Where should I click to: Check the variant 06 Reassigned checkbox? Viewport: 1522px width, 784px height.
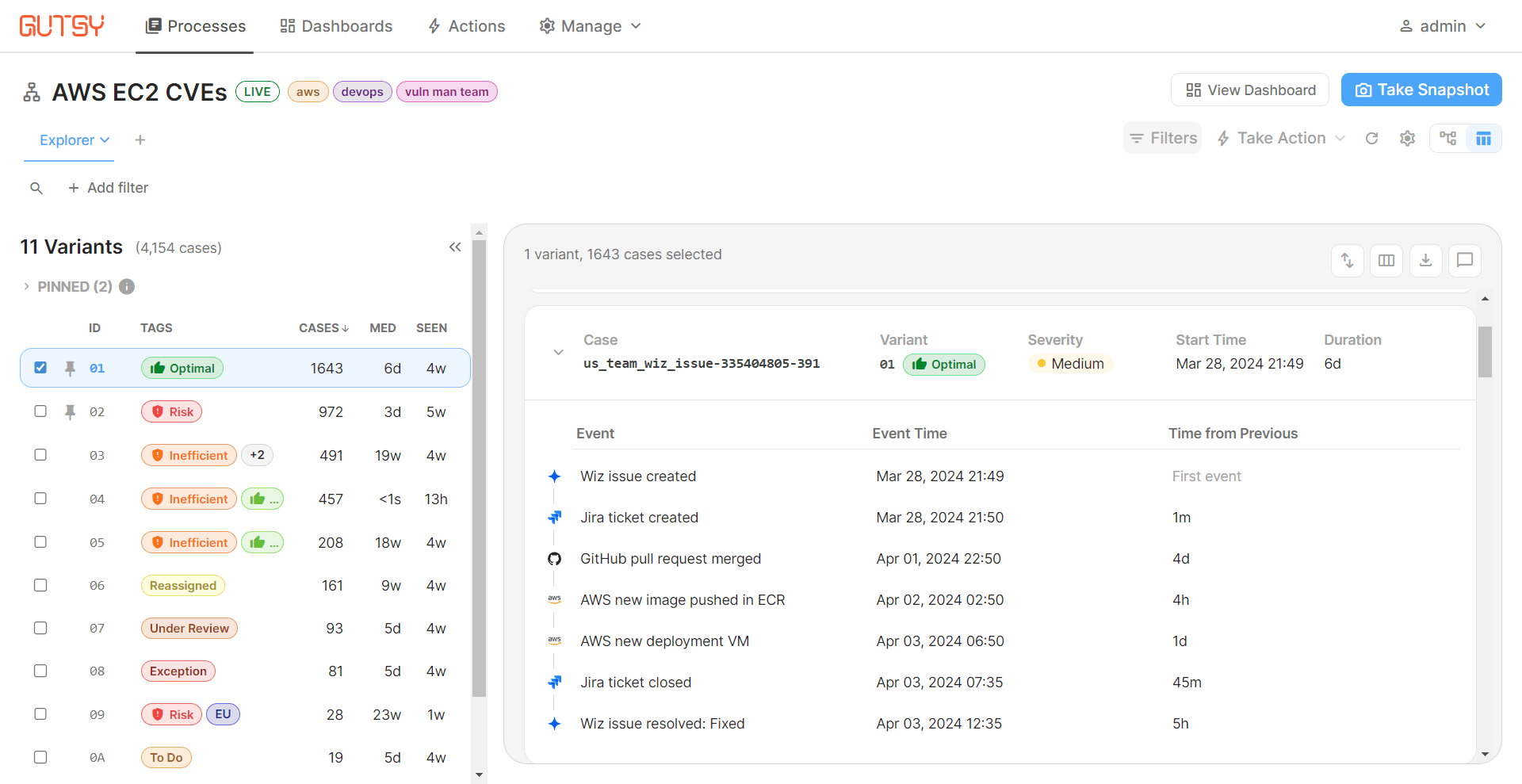point(40,585)
